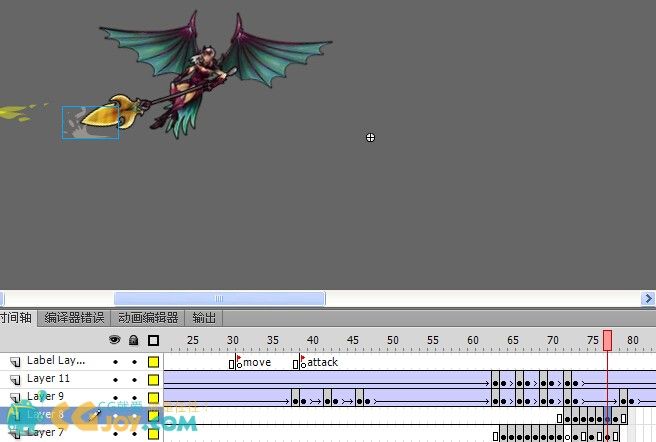Image resolution: width=656 pixels, height=442 pixels.
Task: Click frame number 50 on the ruler
Action: click(x=392, y=340)
